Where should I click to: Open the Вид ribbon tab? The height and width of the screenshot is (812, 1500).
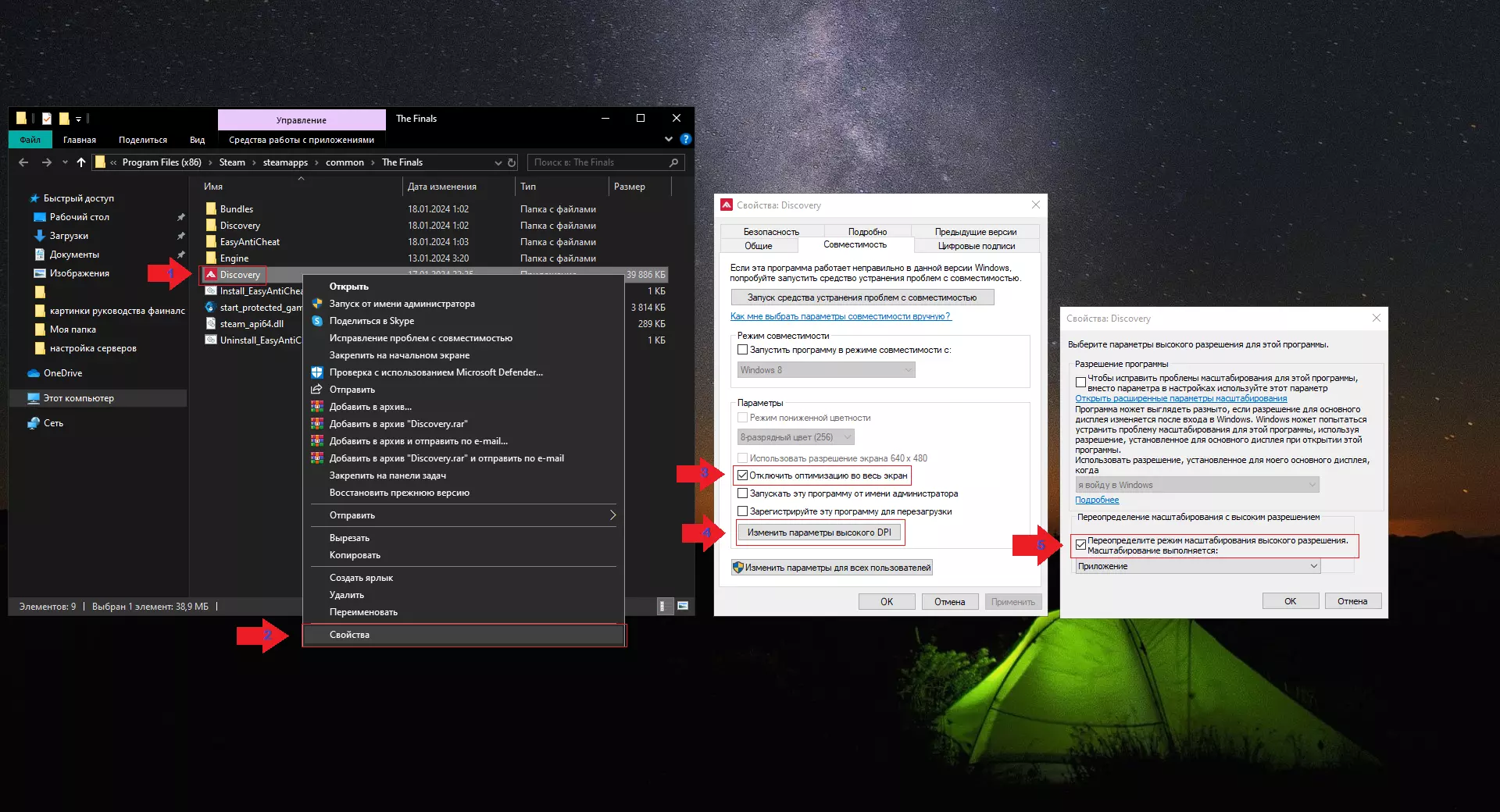(197, 140)
